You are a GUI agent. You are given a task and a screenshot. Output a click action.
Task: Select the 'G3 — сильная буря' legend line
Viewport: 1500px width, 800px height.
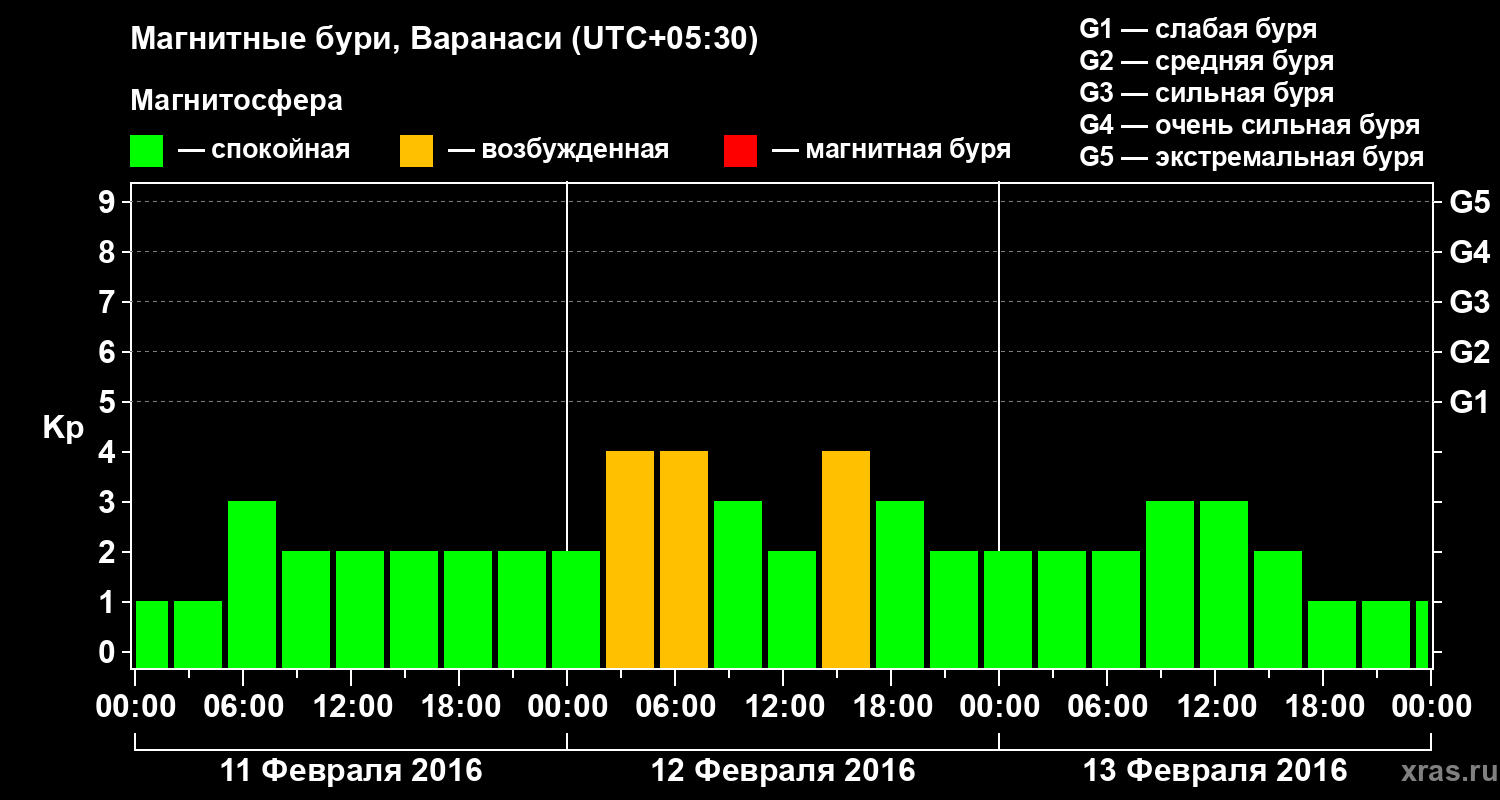[1207, 93]
